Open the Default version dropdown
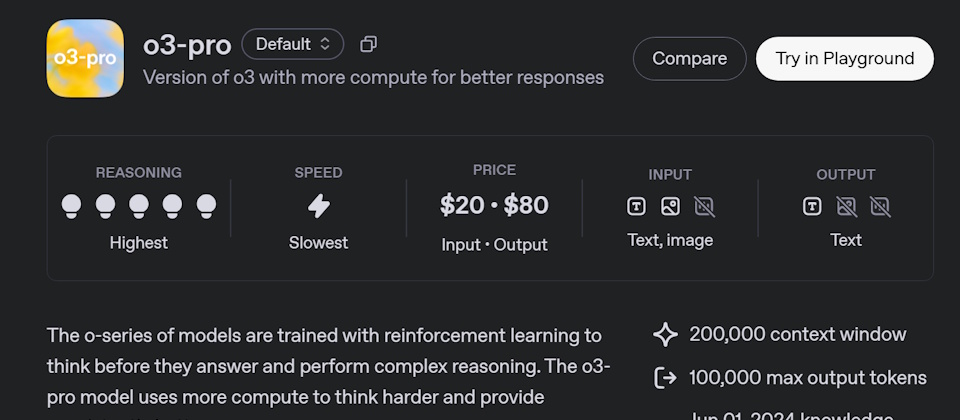Screen dimensions: 960x420 [x=293, y=44]
